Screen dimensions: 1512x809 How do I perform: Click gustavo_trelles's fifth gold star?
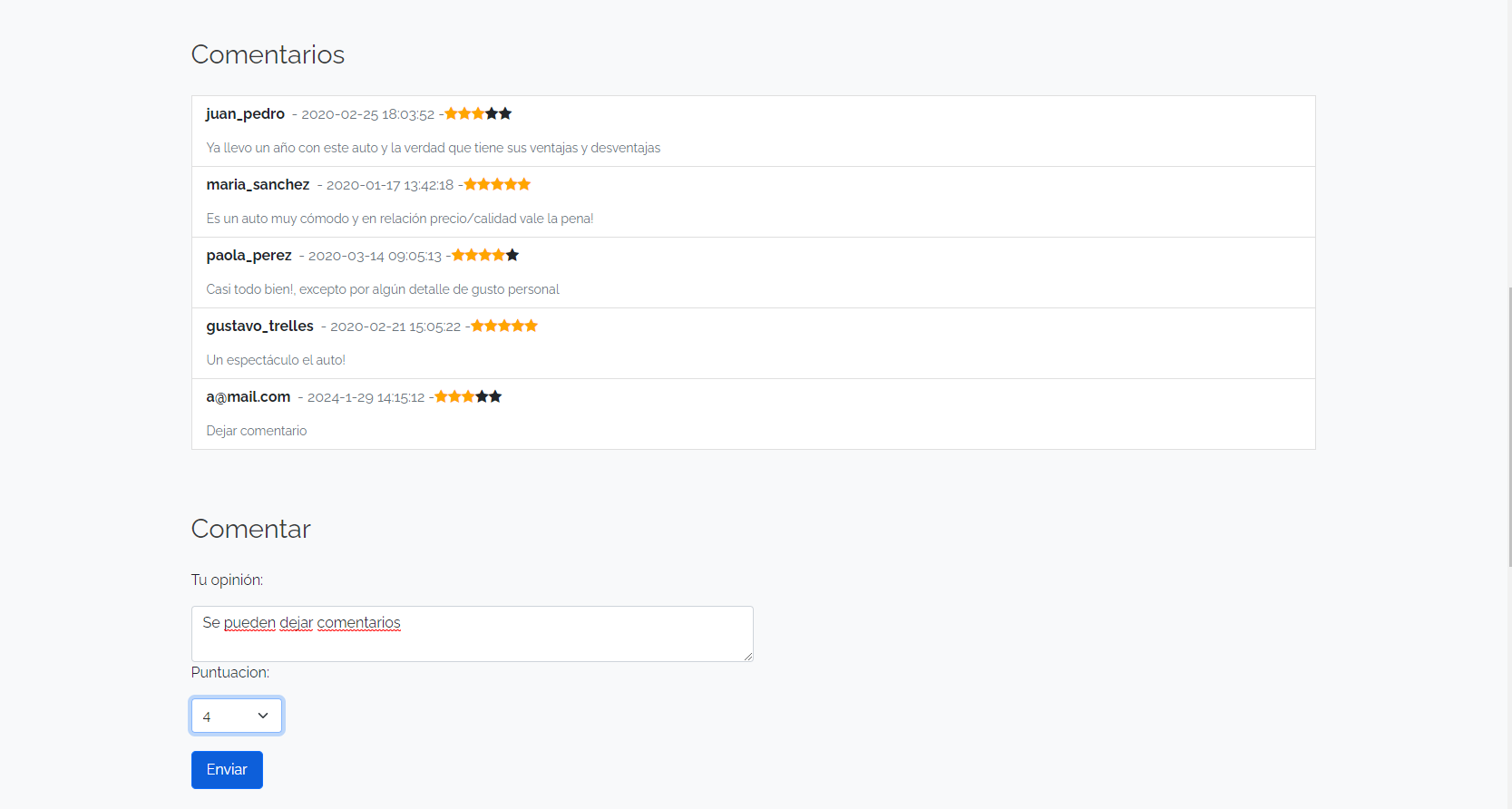click(532, 326)
